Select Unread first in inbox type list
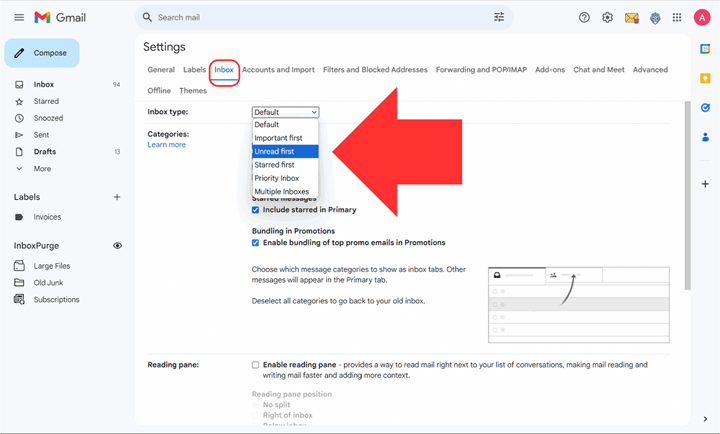The height and width of the screenshot is (434, 720). (x=274, y=152)
